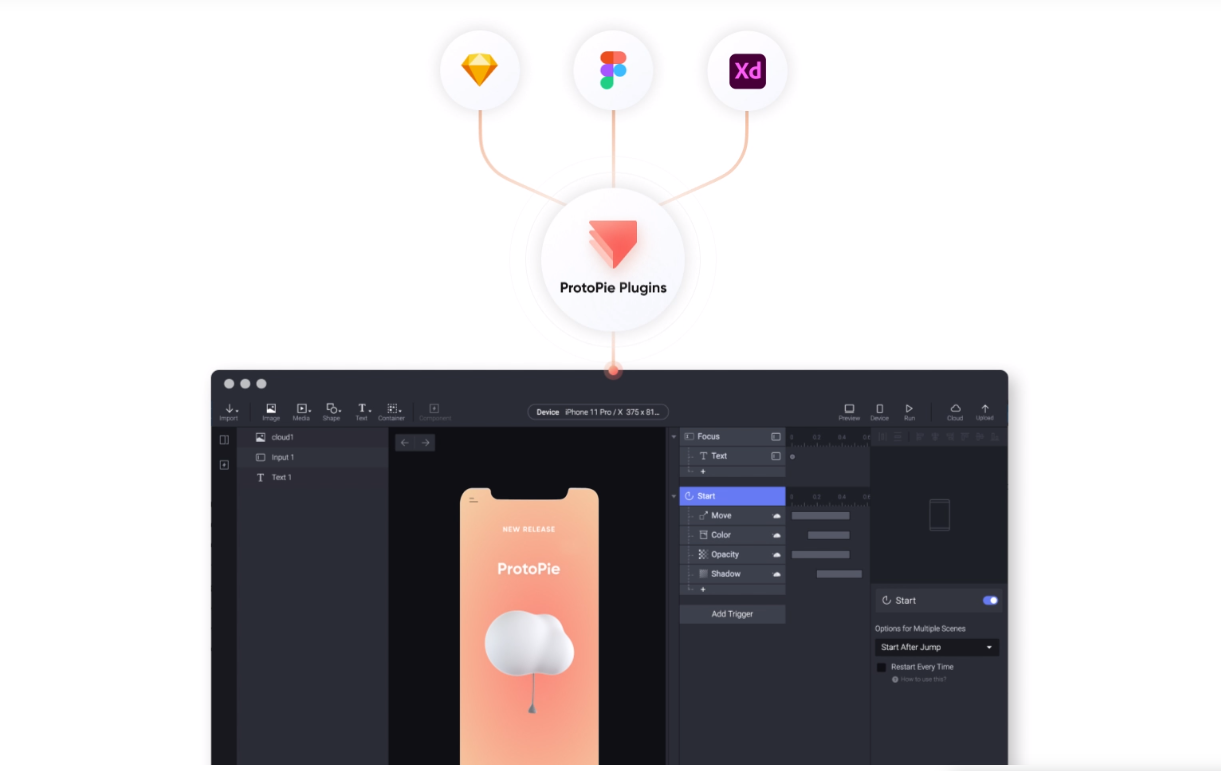The image size is (1221, 771).
Task: Open the How to use this? link
Action: (919, 679)
